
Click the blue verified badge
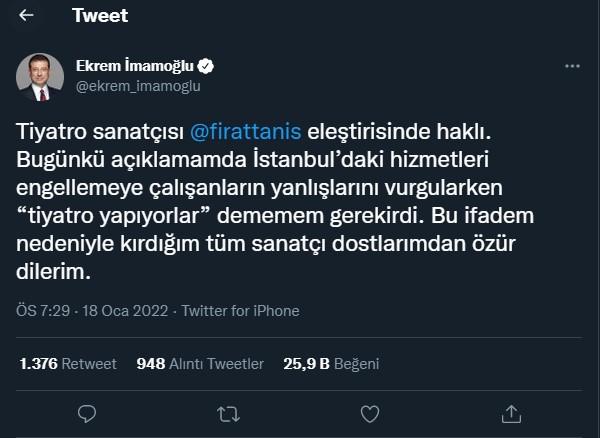pos(205,67)
